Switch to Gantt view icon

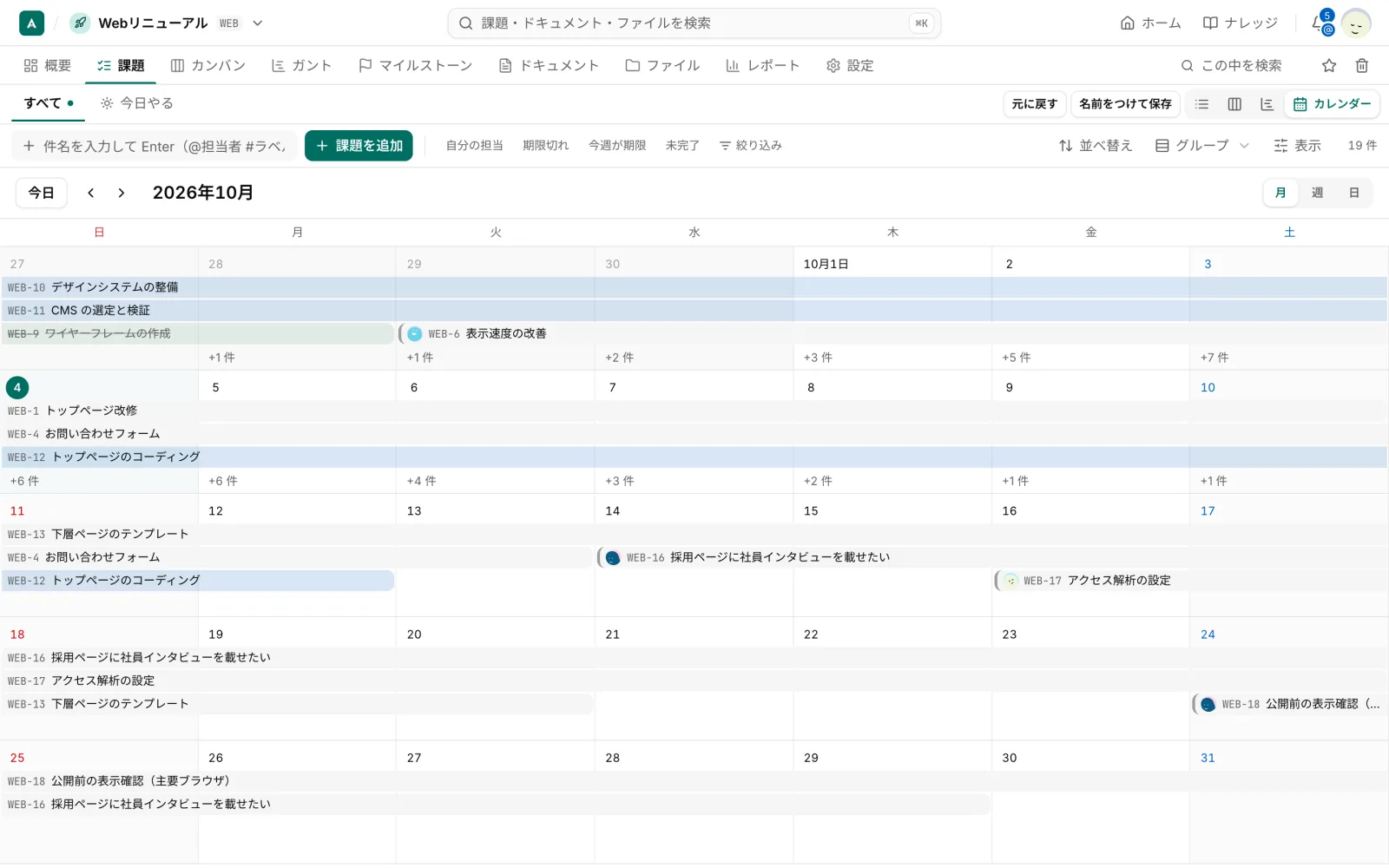1267,104
